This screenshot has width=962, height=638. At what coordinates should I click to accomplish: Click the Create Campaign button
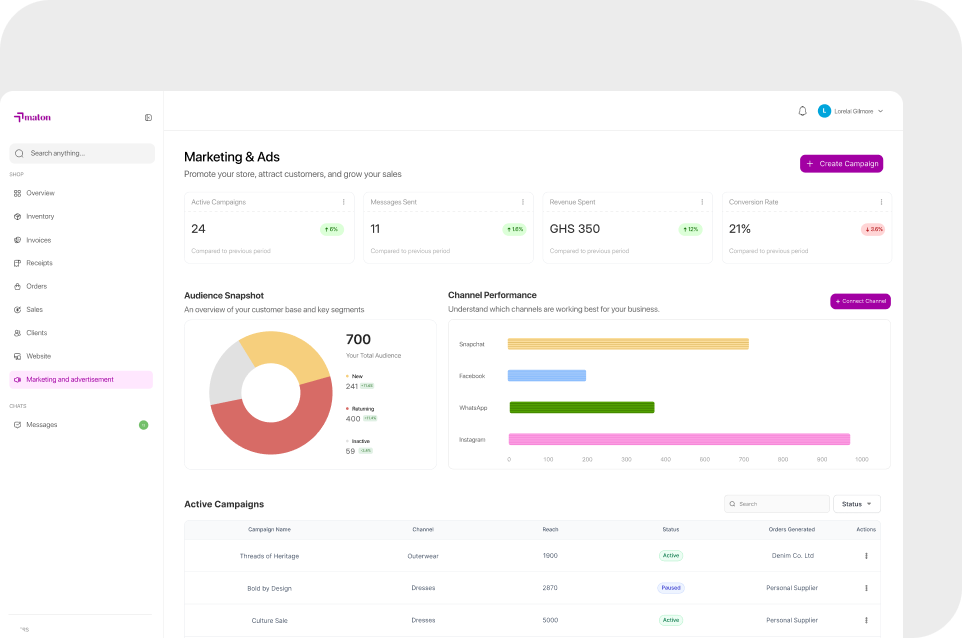pos(841,164)
